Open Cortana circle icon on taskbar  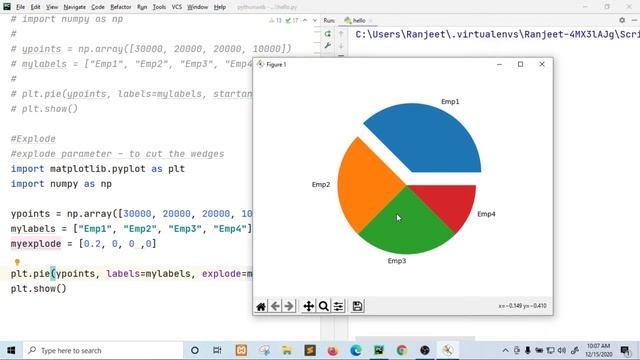click(x=195, y=350)
